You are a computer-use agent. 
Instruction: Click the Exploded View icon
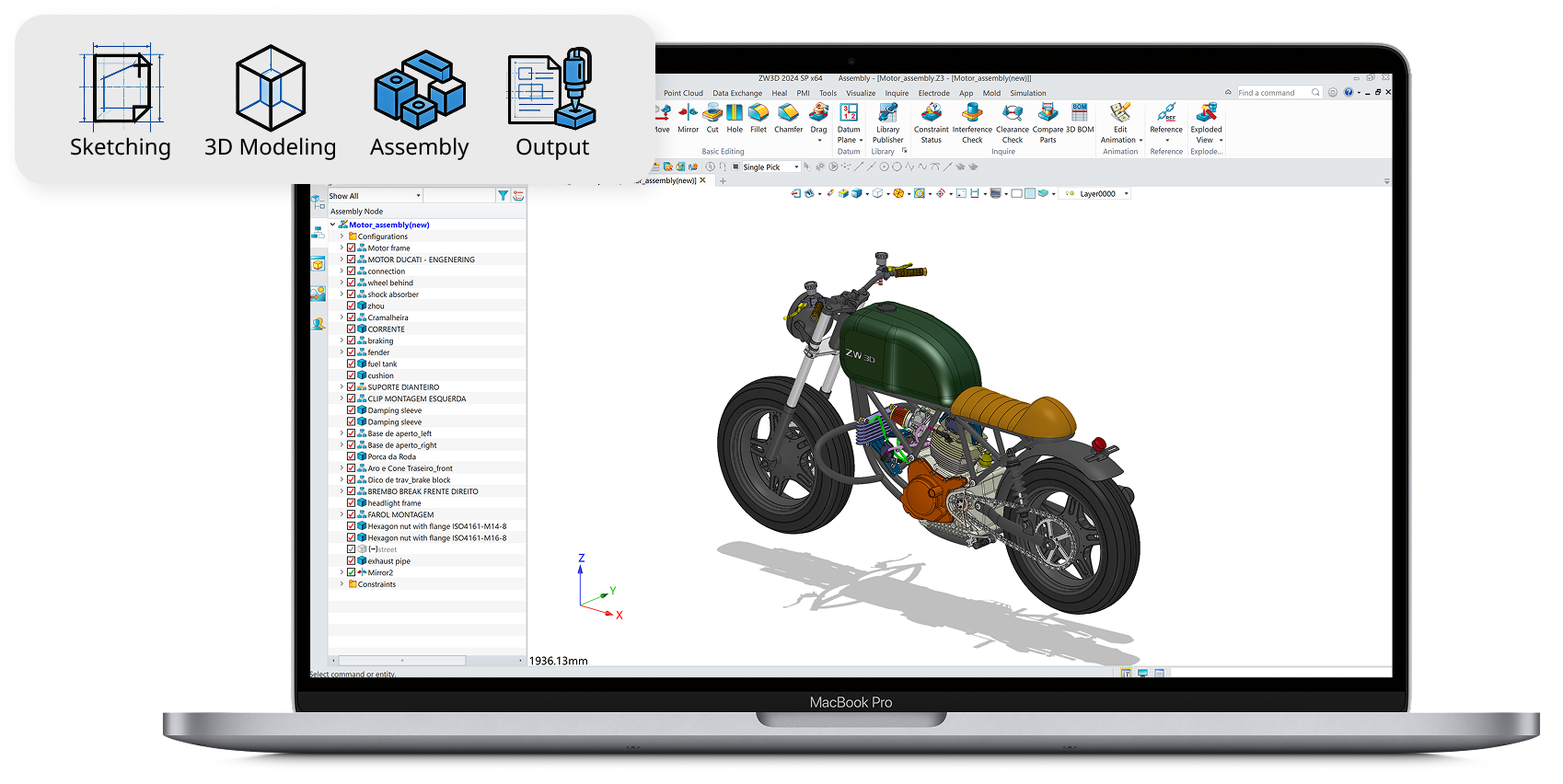tap(1206, 113)
